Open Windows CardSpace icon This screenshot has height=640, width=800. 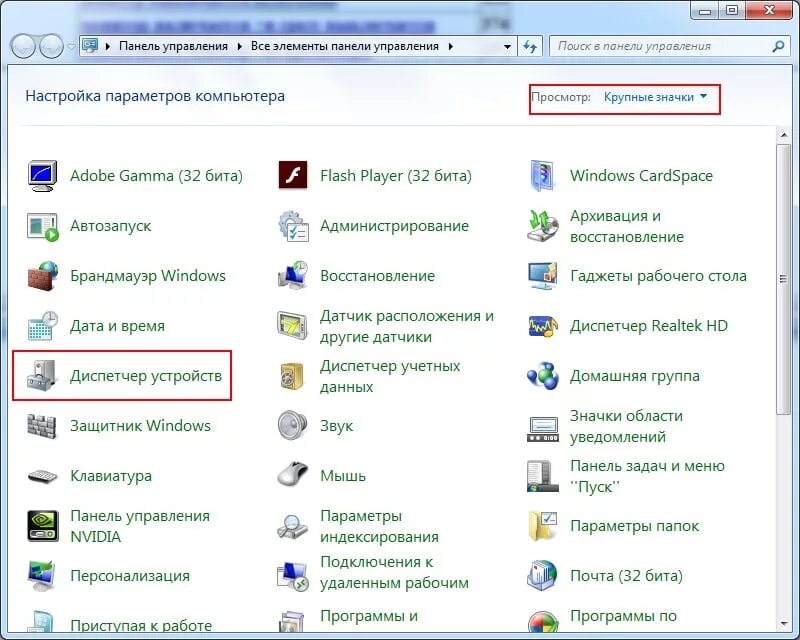pos(542,176)
